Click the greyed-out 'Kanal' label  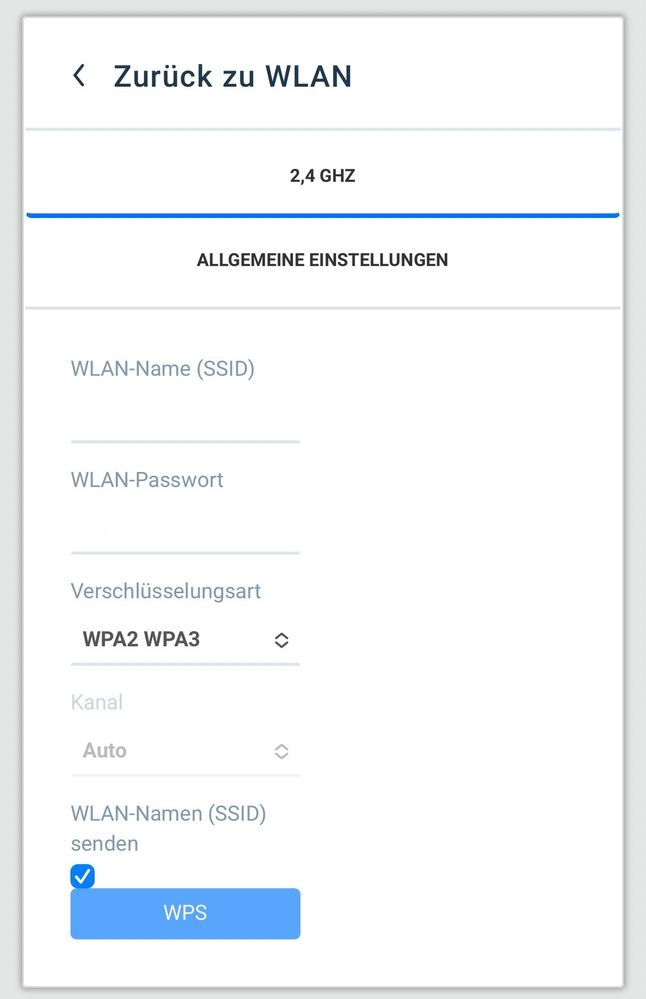(x=96, y=702)
